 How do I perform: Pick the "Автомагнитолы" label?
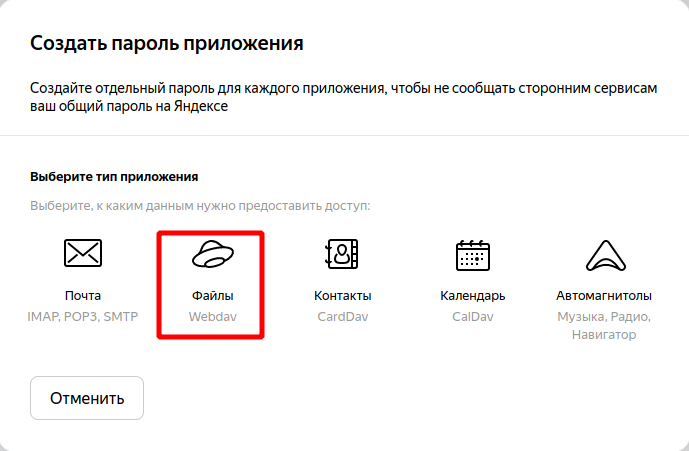tap(604, 296)
